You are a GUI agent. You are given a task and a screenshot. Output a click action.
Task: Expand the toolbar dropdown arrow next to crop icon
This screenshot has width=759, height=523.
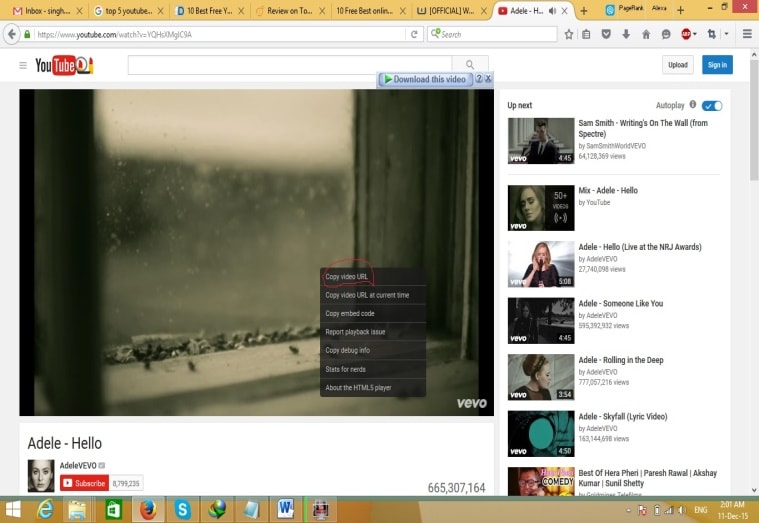(727, 34)
